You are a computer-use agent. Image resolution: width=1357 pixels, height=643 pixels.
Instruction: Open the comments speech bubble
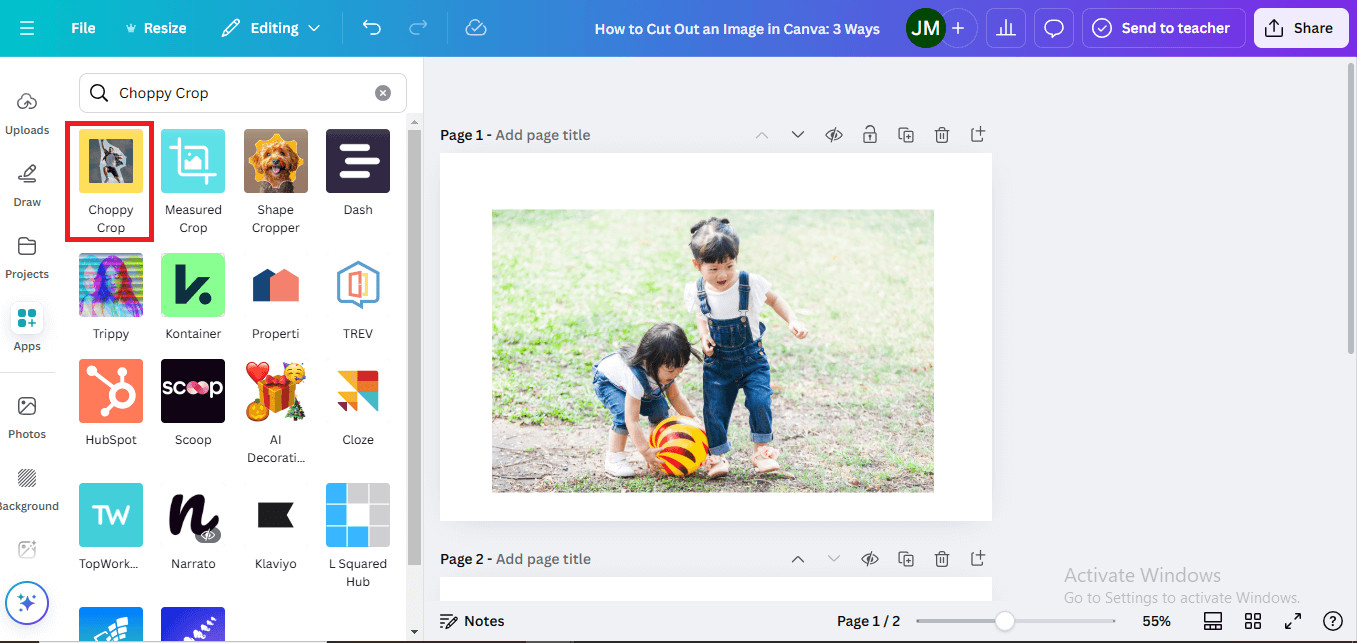tap(1053, 28)
